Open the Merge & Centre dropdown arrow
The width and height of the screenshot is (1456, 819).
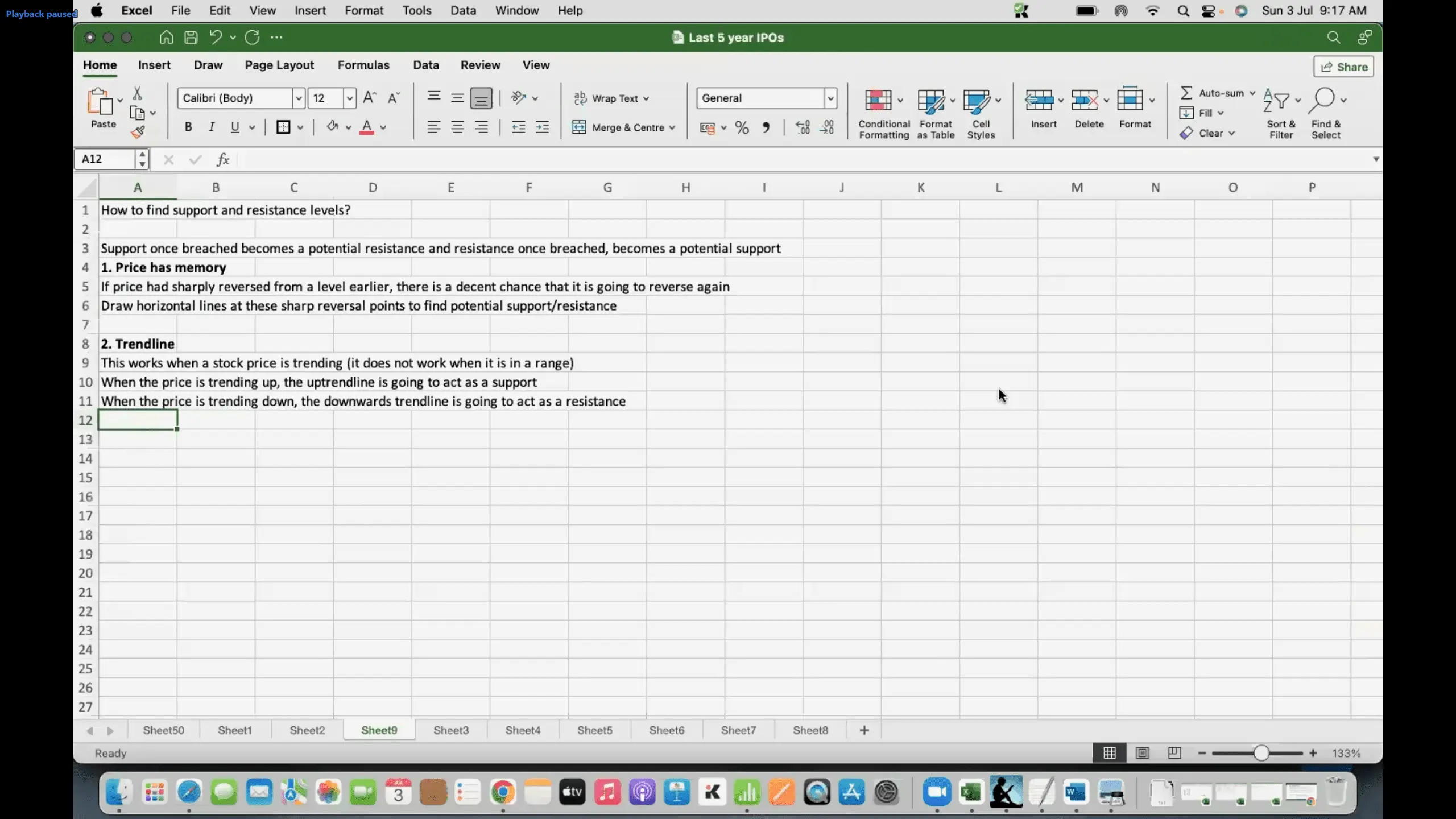point(672,128)
